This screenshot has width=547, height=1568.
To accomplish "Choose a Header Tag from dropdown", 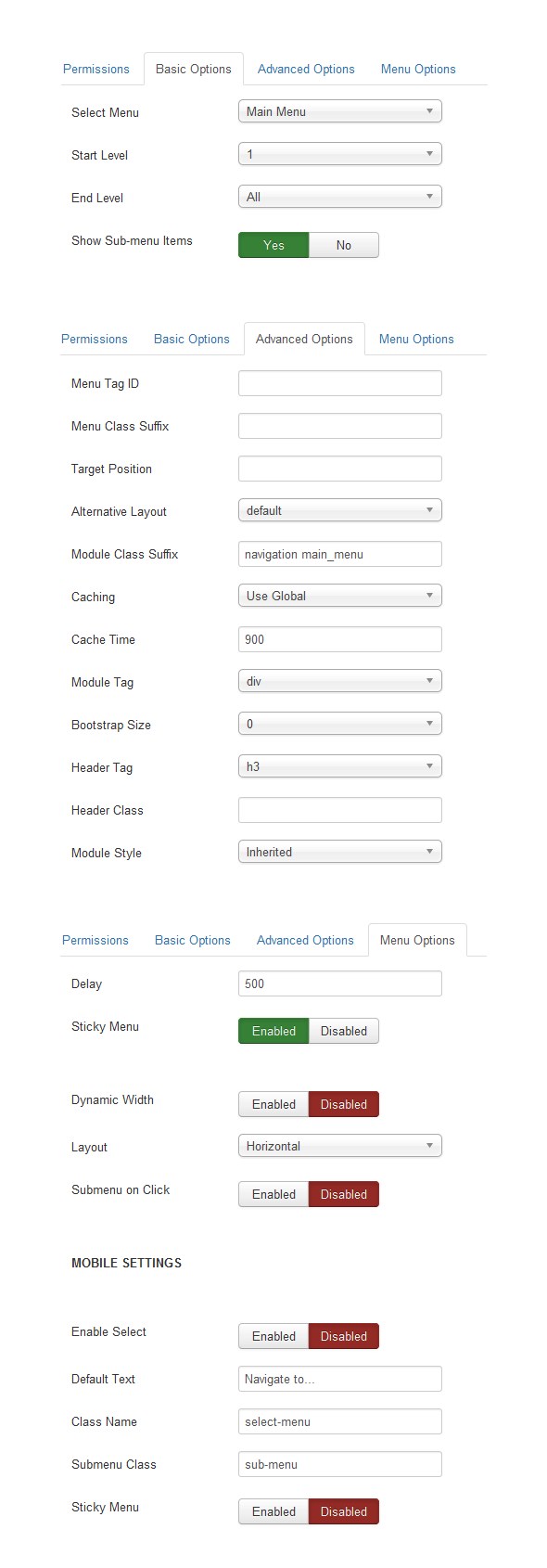I will pyautogui.click(x=340, y=766).
